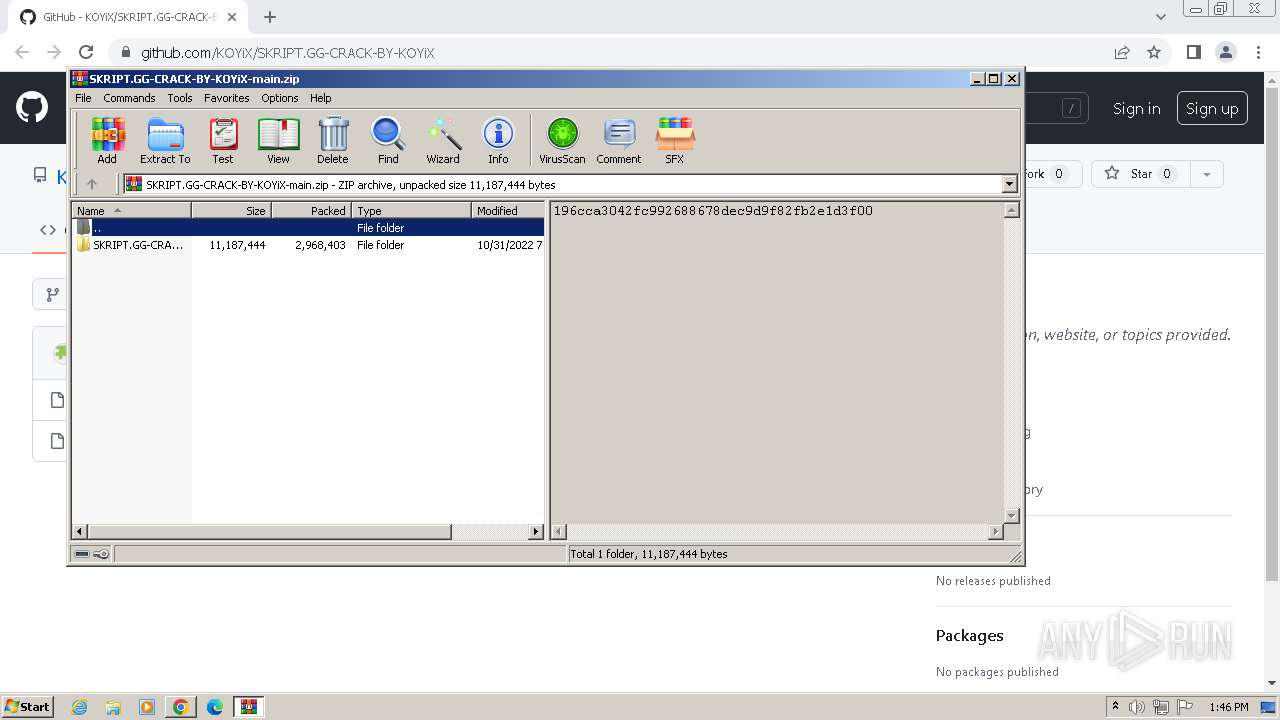Click the taskbar clock 1:46 PM
Viewport: 1280px width, 720px height.
point(1228,707)
